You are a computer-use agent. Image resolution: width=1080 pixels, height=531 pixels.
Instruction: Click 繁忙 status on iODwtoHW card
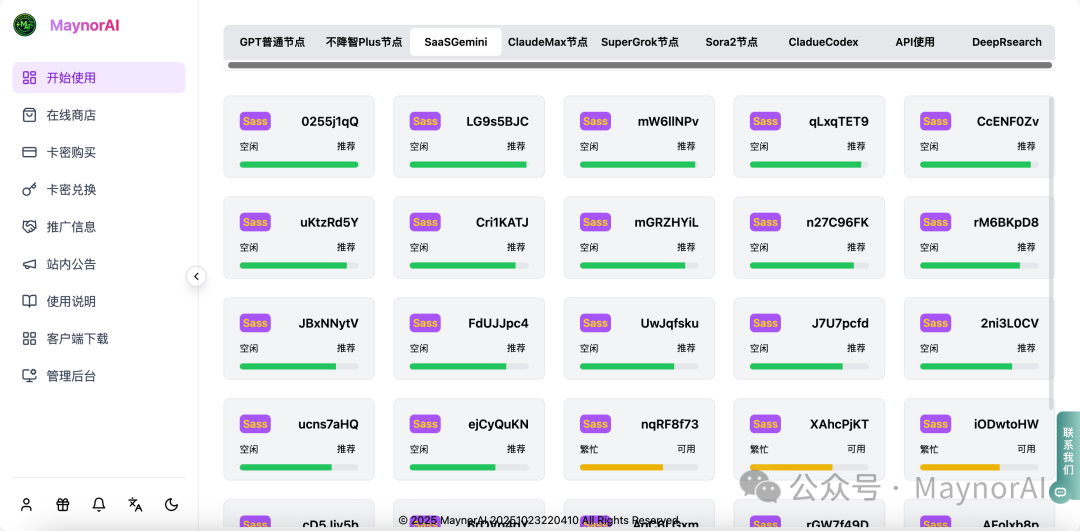click(x=929, y=449)
